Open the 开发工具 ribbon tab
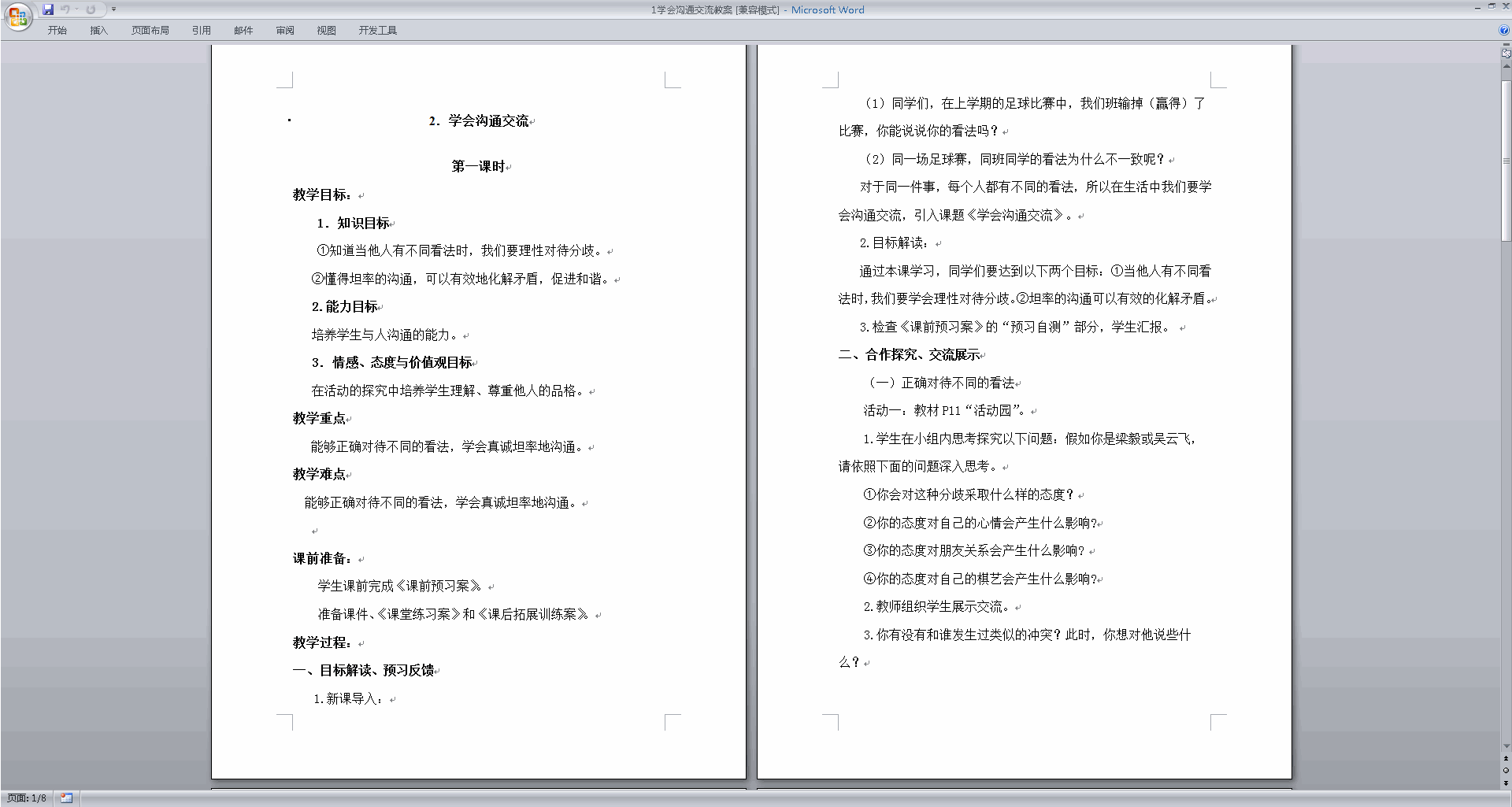The width and height of the screenshot is (1512, 807). (377, 31)
